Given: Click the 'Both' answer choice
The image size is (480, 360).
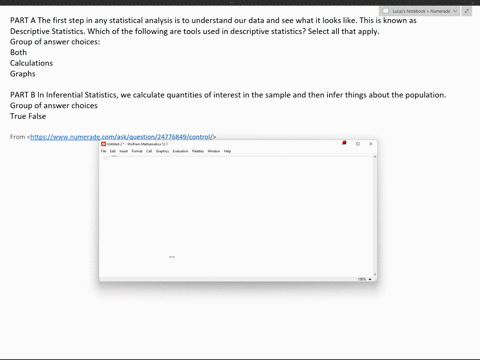Looking at the screenshot, I should [18, 52].
